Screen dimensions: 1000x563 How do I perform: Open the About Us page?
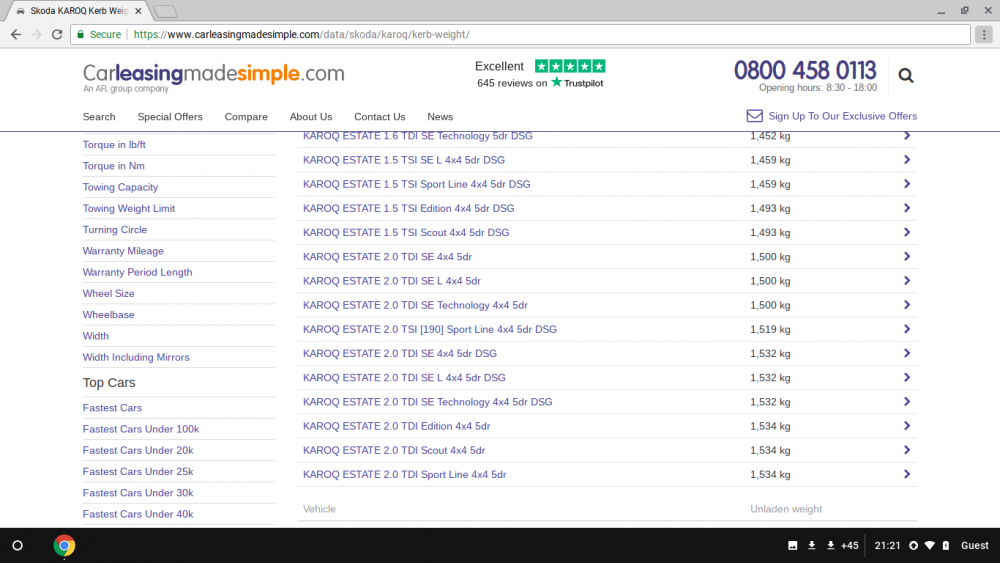pyautogui.click(x=311, y=117)
